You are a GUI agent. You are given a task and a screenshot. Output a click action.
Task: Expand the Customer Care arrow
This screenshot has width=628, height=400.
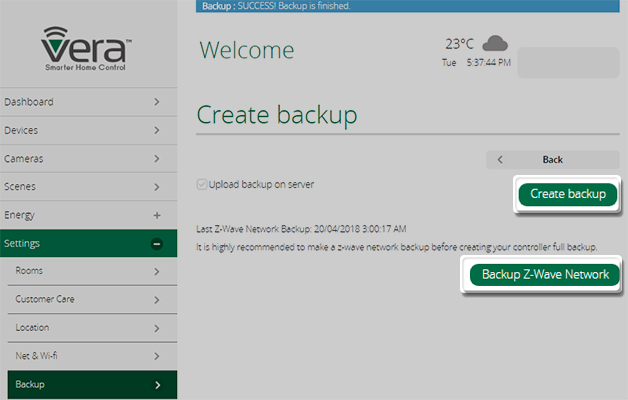(x=157, y=299)
